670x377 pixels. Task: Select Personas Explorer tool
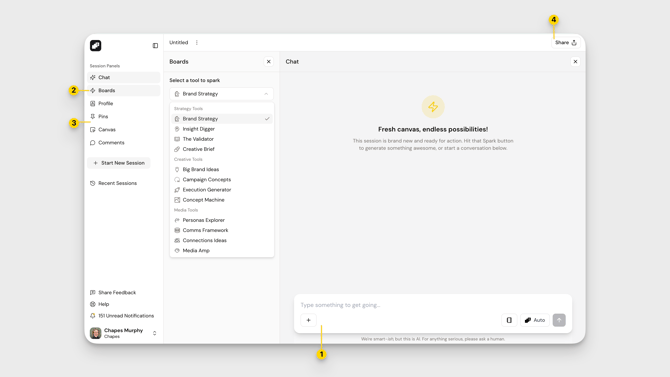[222, 220]
